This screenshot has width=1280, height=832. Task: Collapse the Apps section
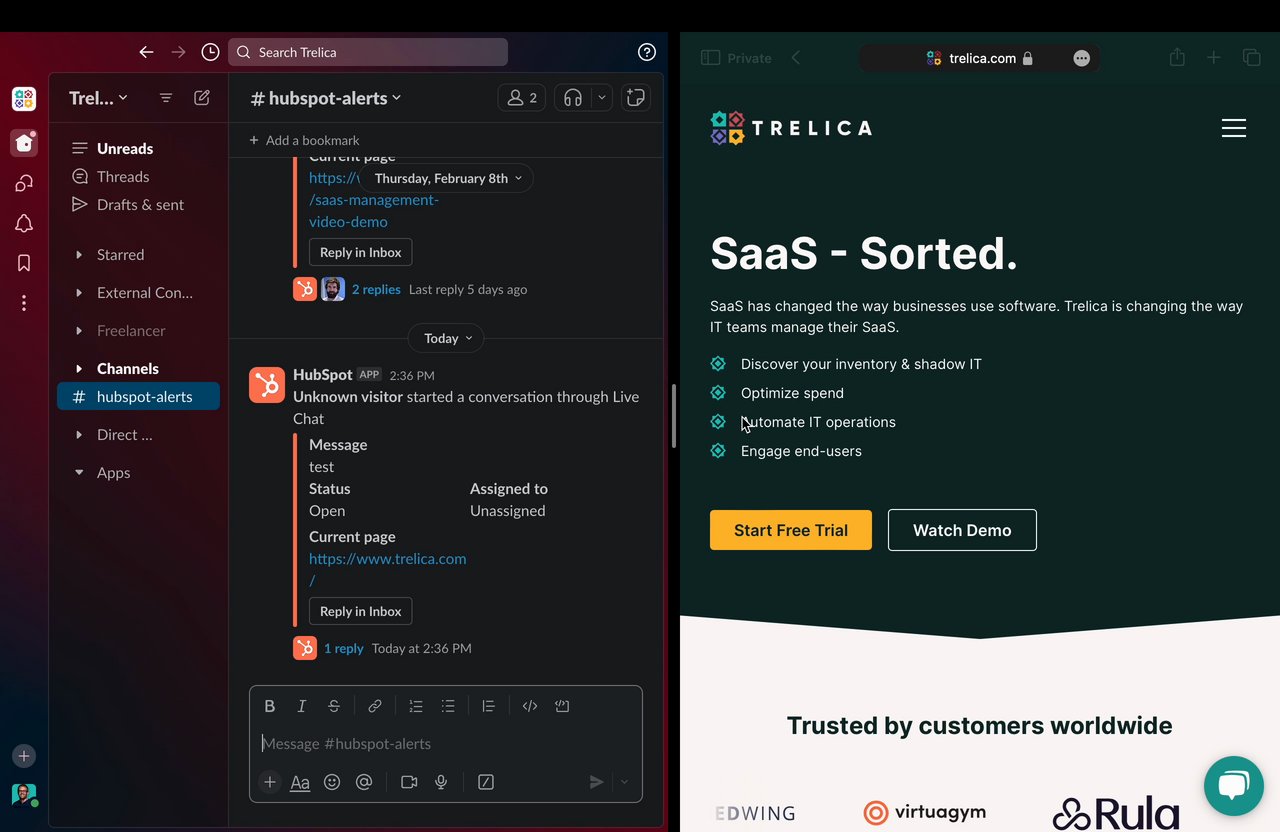pyautogui.click(x=79, y=473)
